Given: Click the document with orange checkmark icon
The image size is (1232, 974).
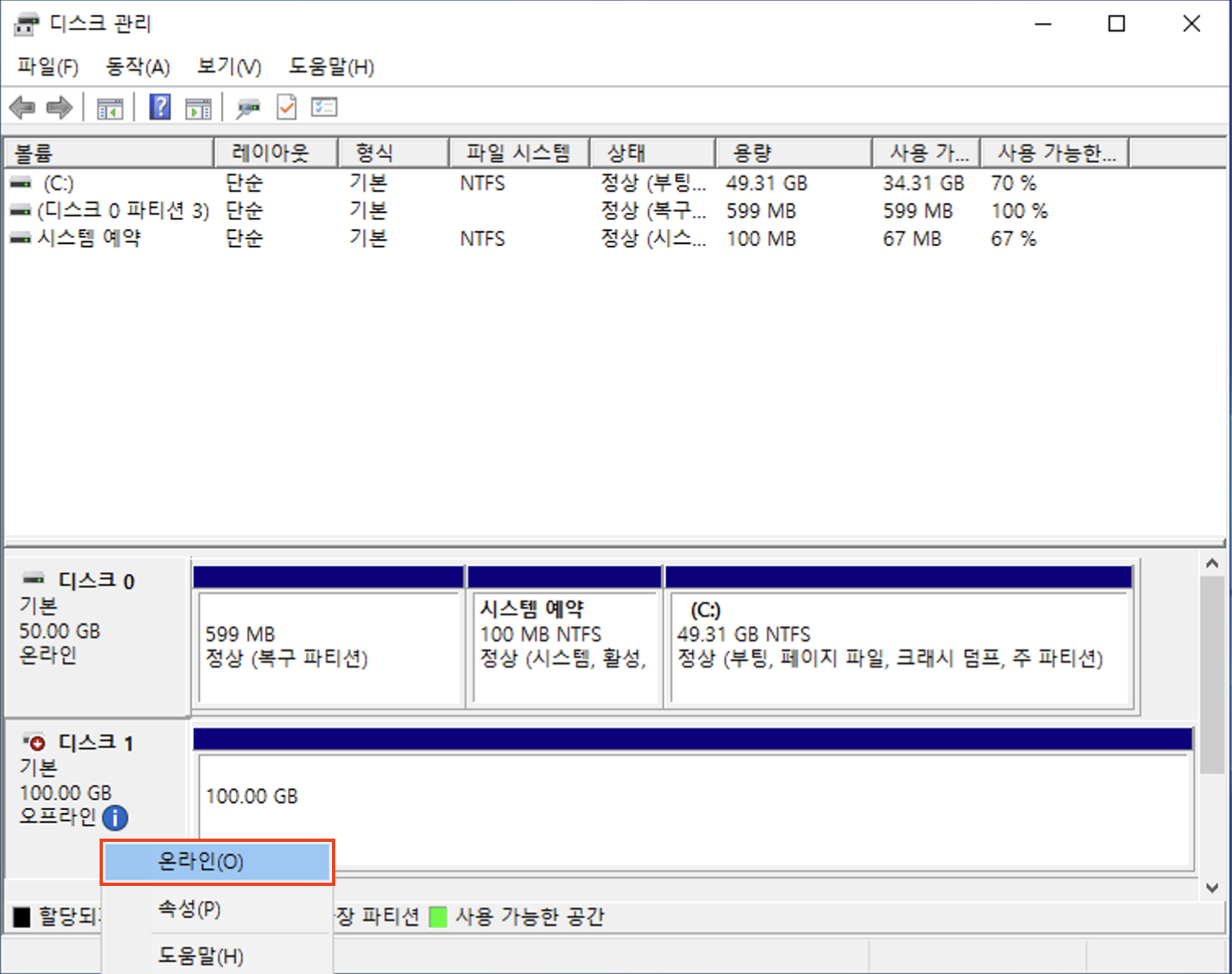Looking at the screenshot, I should [x=286, y=107].
